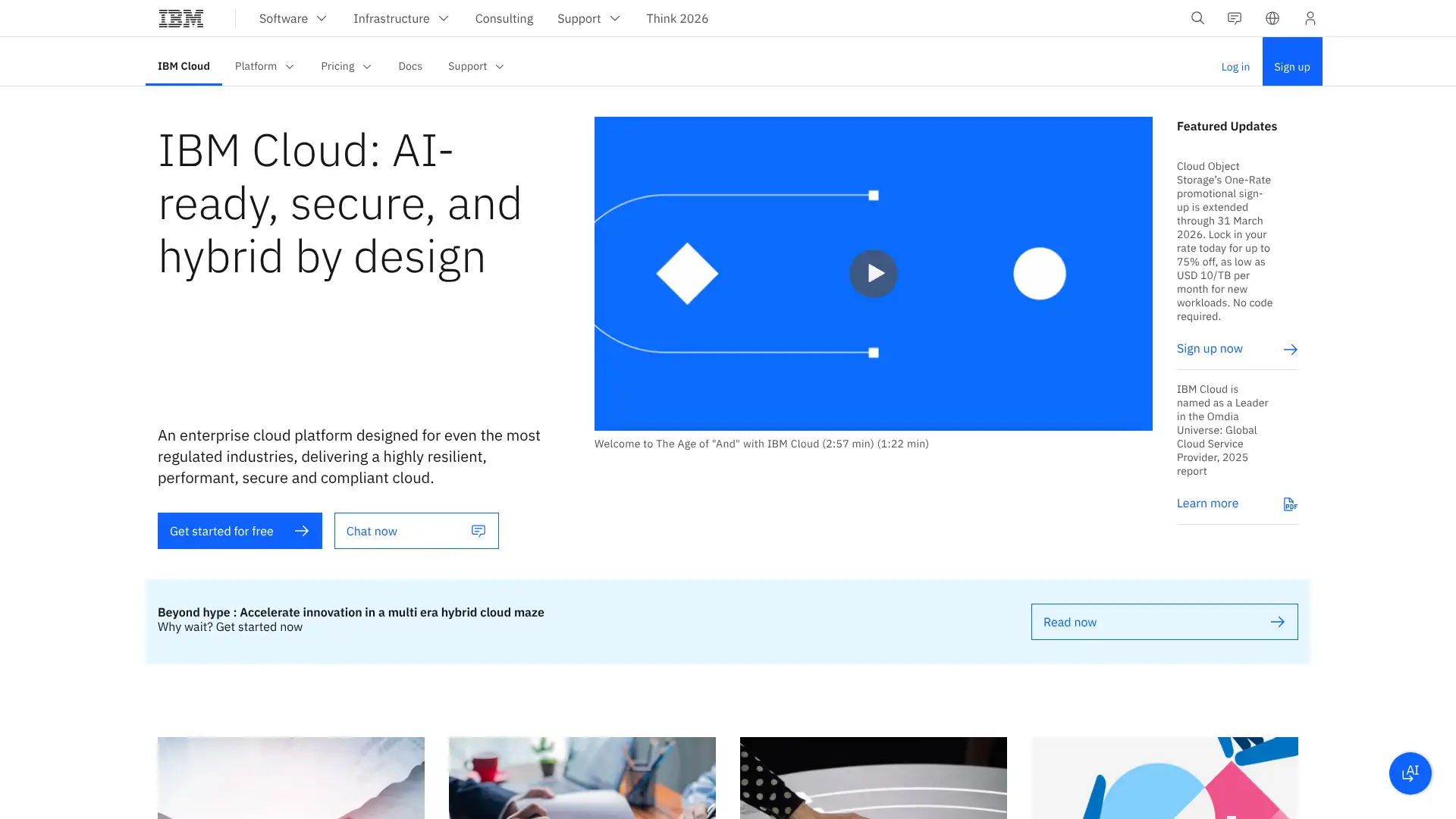Click the 'Featured Updates' heading
The width and height of the screenshot is (1456, 819).
tap(1227, 127)
